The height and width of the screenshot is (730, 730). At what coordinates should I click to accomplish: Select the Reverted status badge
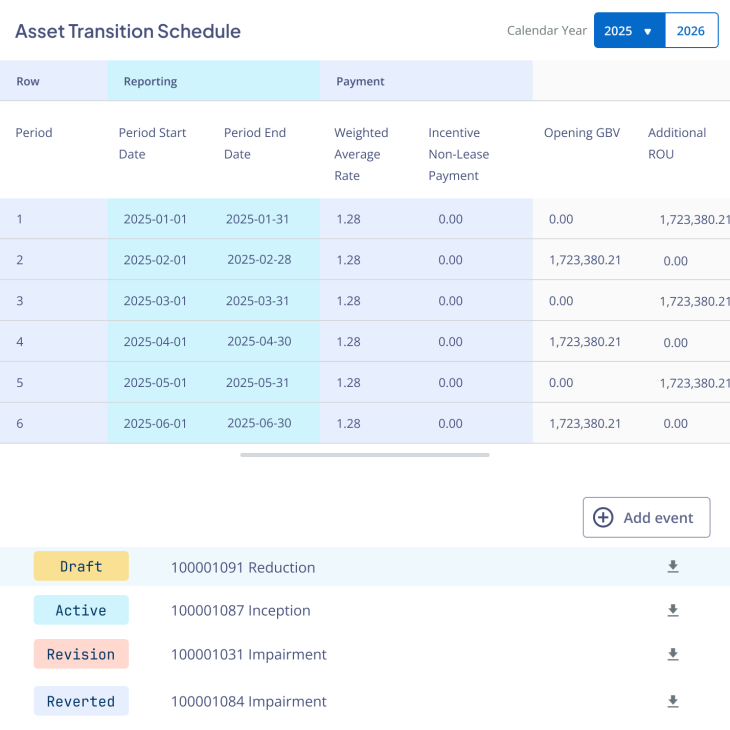pyautogui.click(x=81, y=701)
